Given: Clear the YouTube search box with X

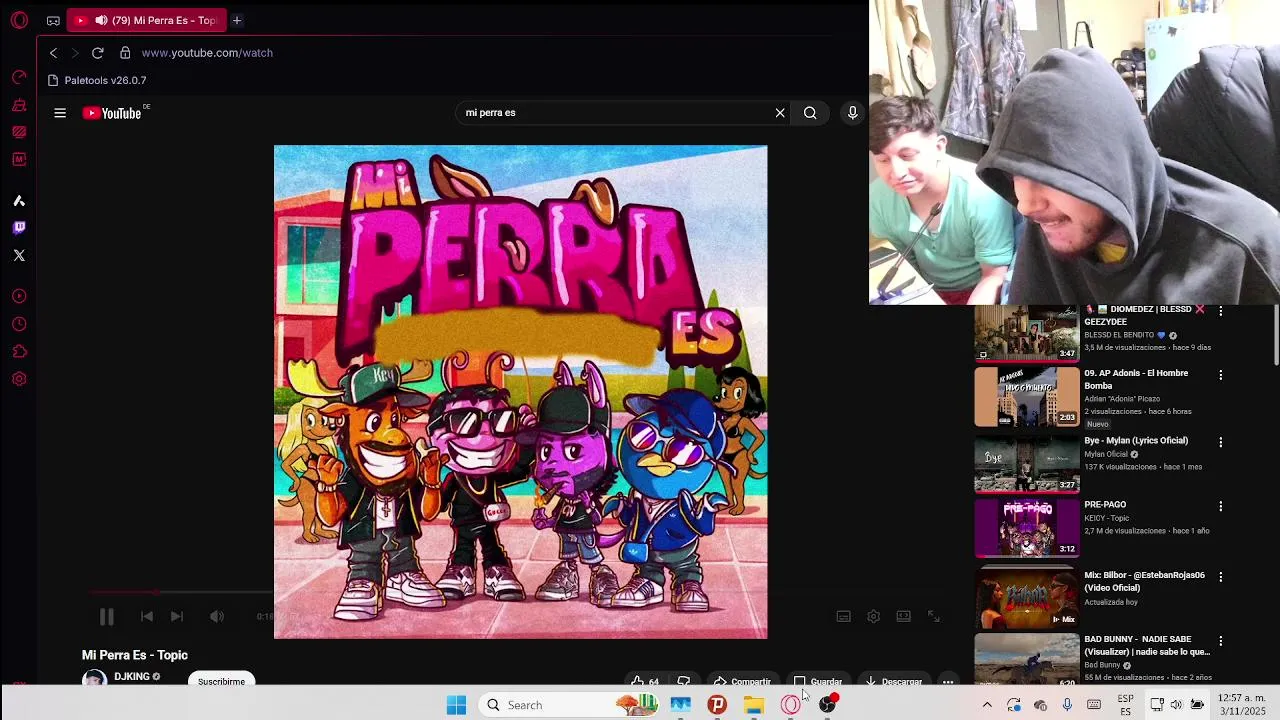Looking at the screenshot, I should [x=780, y=113].
